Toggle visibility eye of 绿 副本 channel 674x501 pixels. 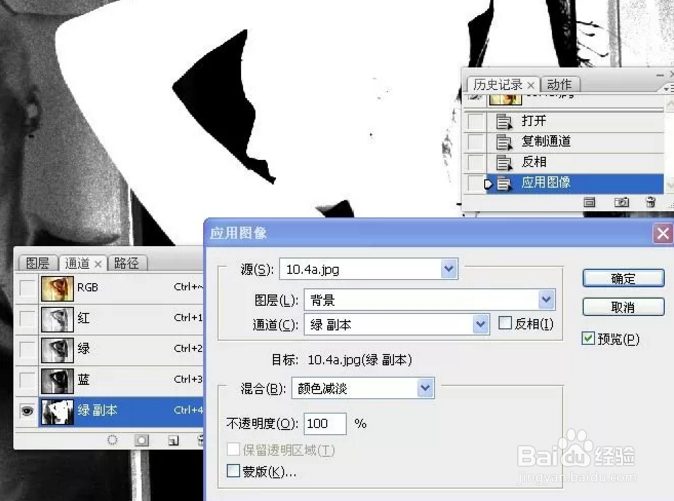click(x=27, y=411)
